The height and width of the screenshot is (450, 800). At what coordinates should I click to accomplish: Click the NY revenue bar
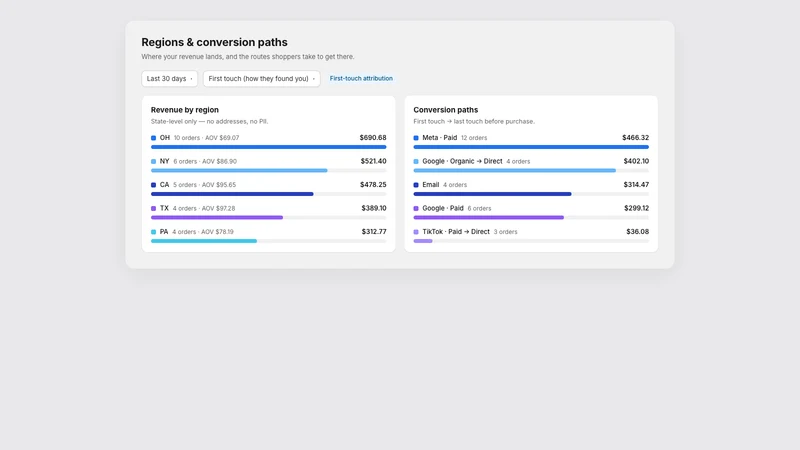[239, 170]
